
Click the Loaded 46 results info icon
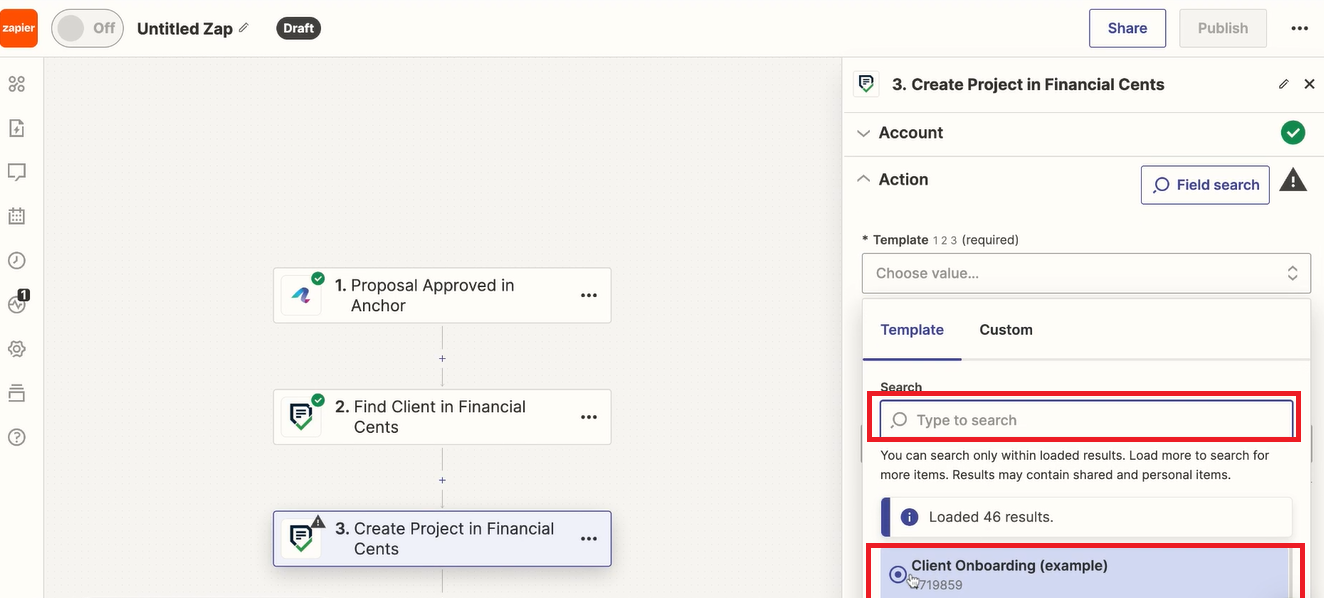click(910, 517)
